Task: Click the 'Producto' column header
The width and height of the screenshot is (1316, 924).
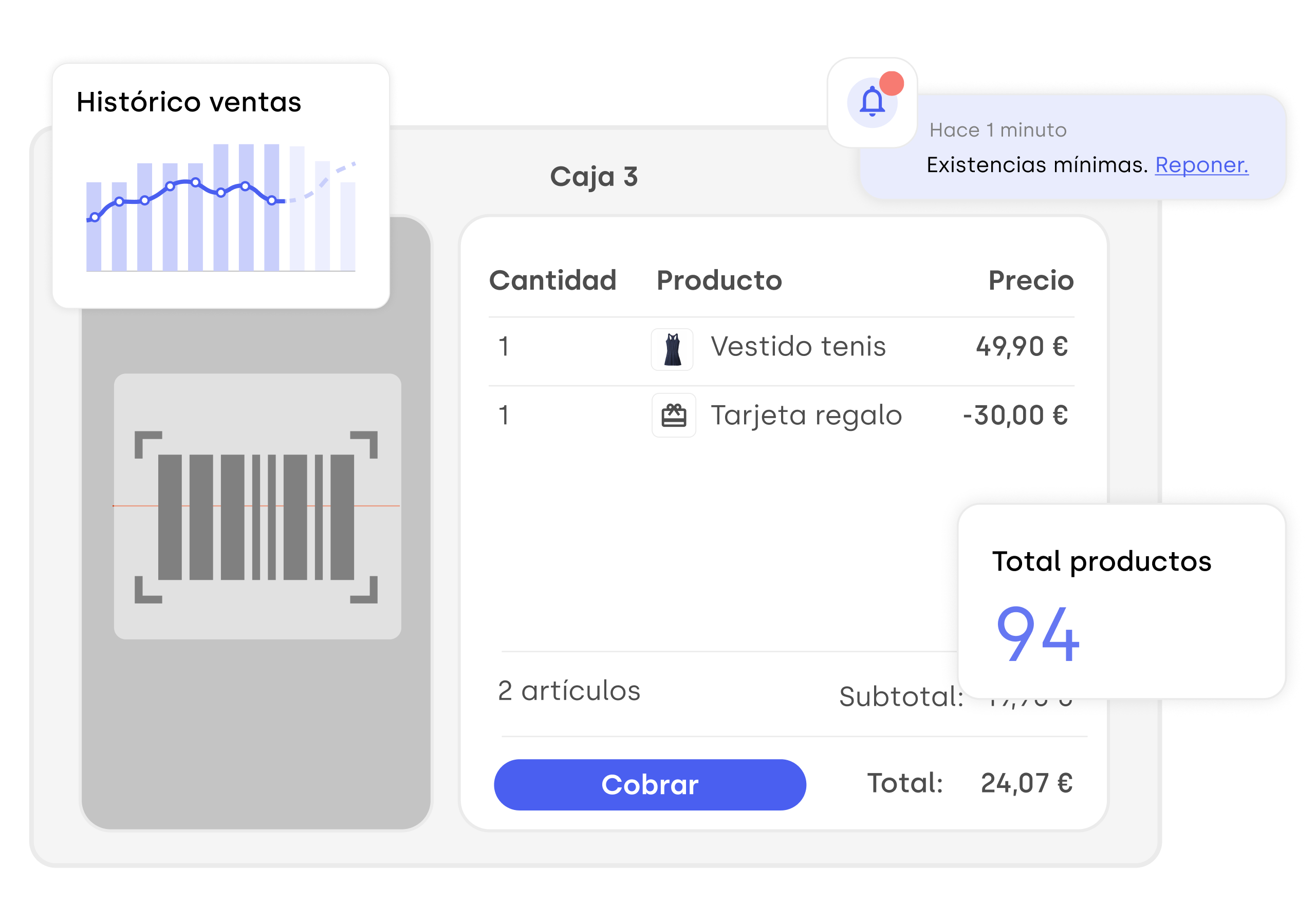Action: pyautogui.click(x=719, y=281)
